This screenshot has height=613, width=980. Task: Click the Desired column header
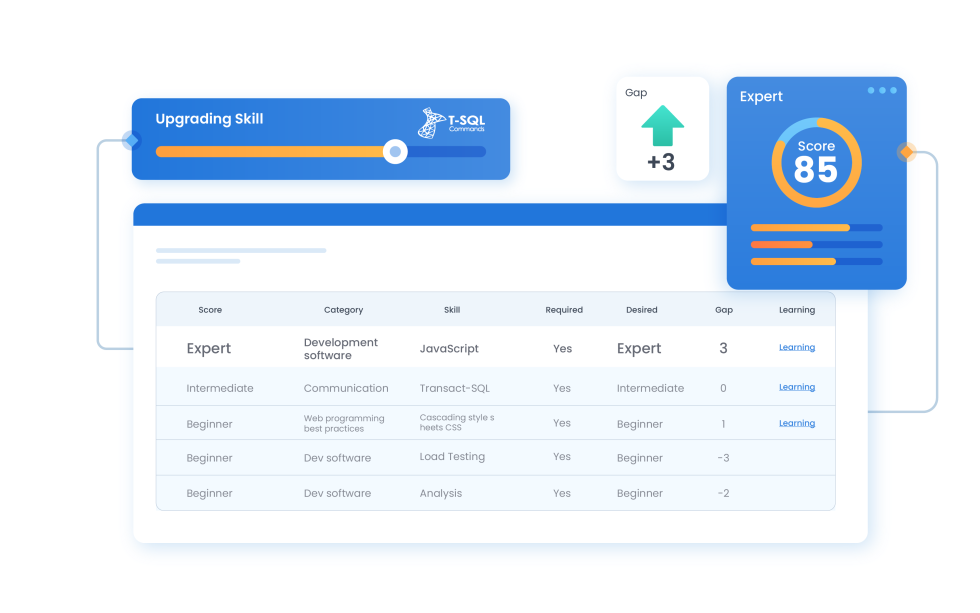(641, 310)
